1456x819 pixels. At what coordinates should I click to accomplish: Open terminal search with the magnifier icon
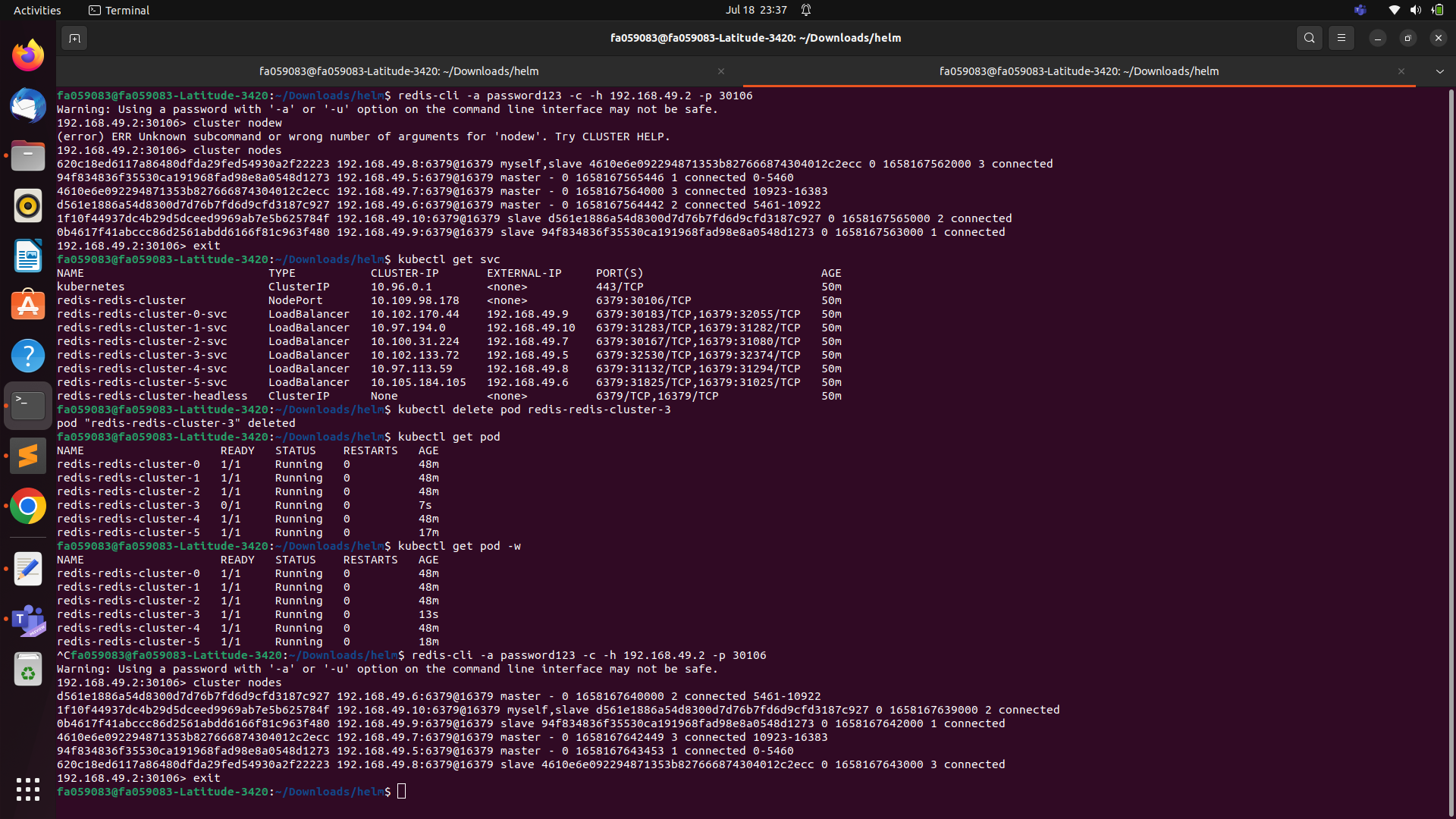[1309, 37]
